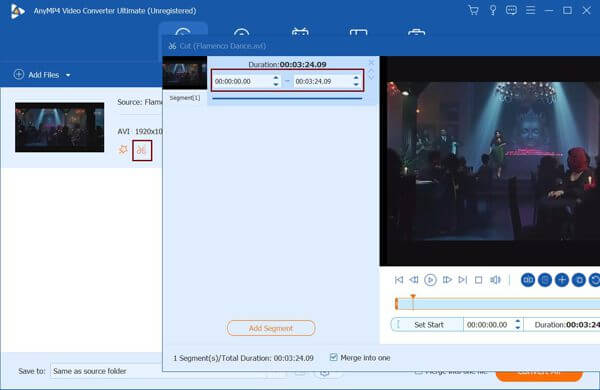Click the blue delete segment button
Screen dimensions: 600x390
point(579,280)
